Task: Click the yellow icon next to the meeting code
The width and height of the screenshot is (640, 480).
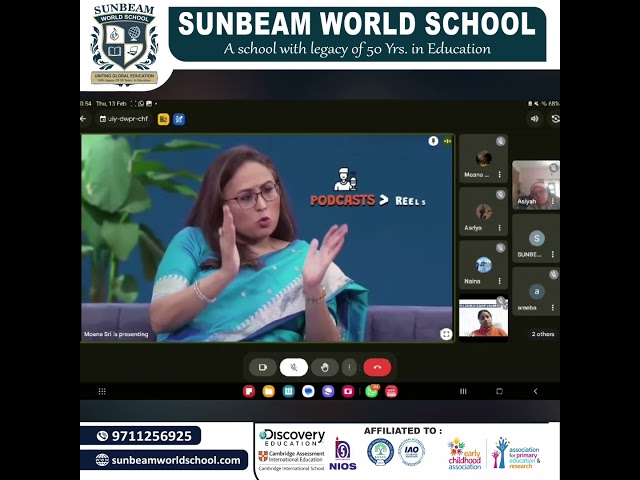Action: 163,119
